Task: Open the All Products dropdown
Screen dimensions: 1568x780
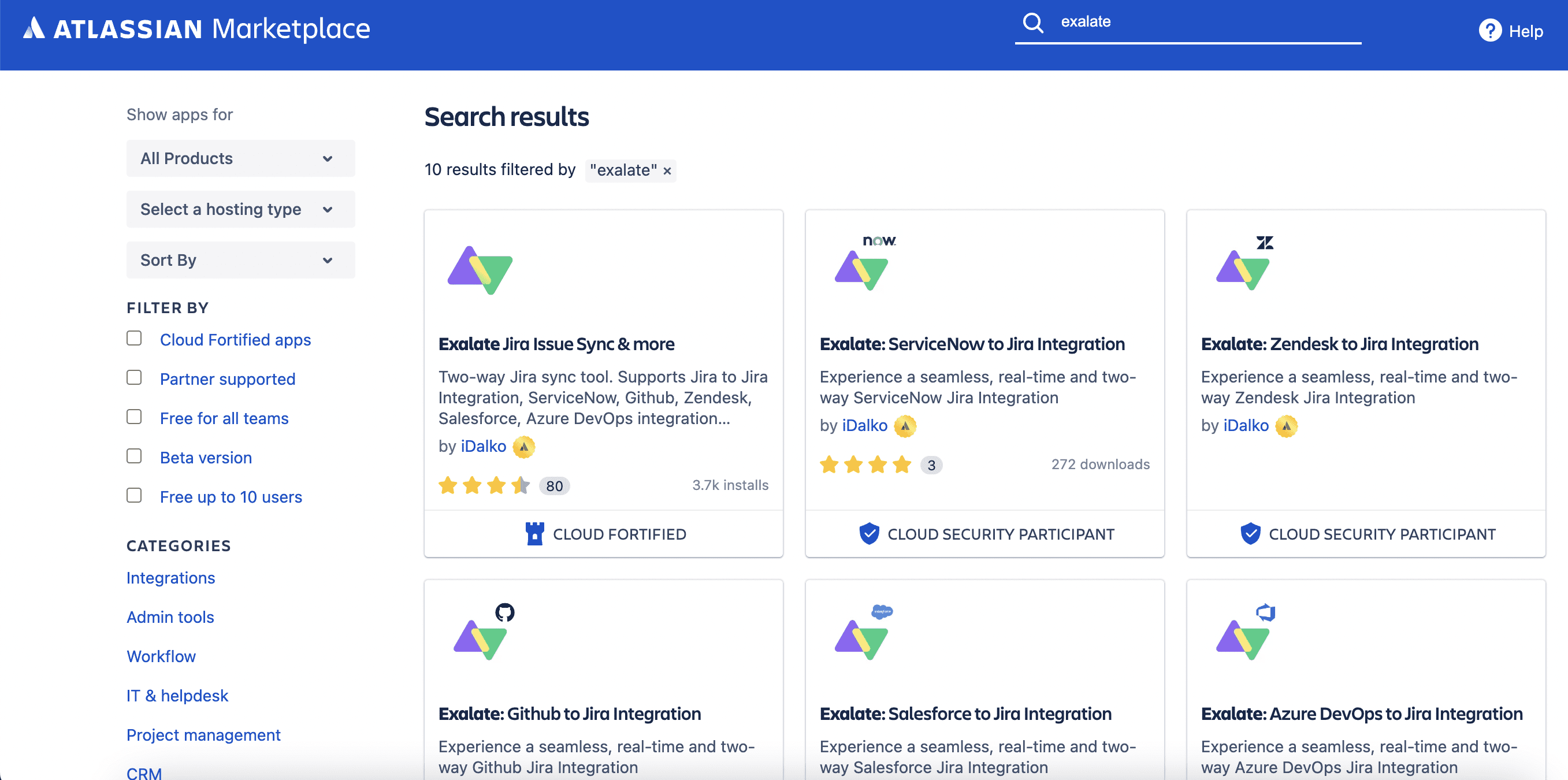Action: pos(240,158)
